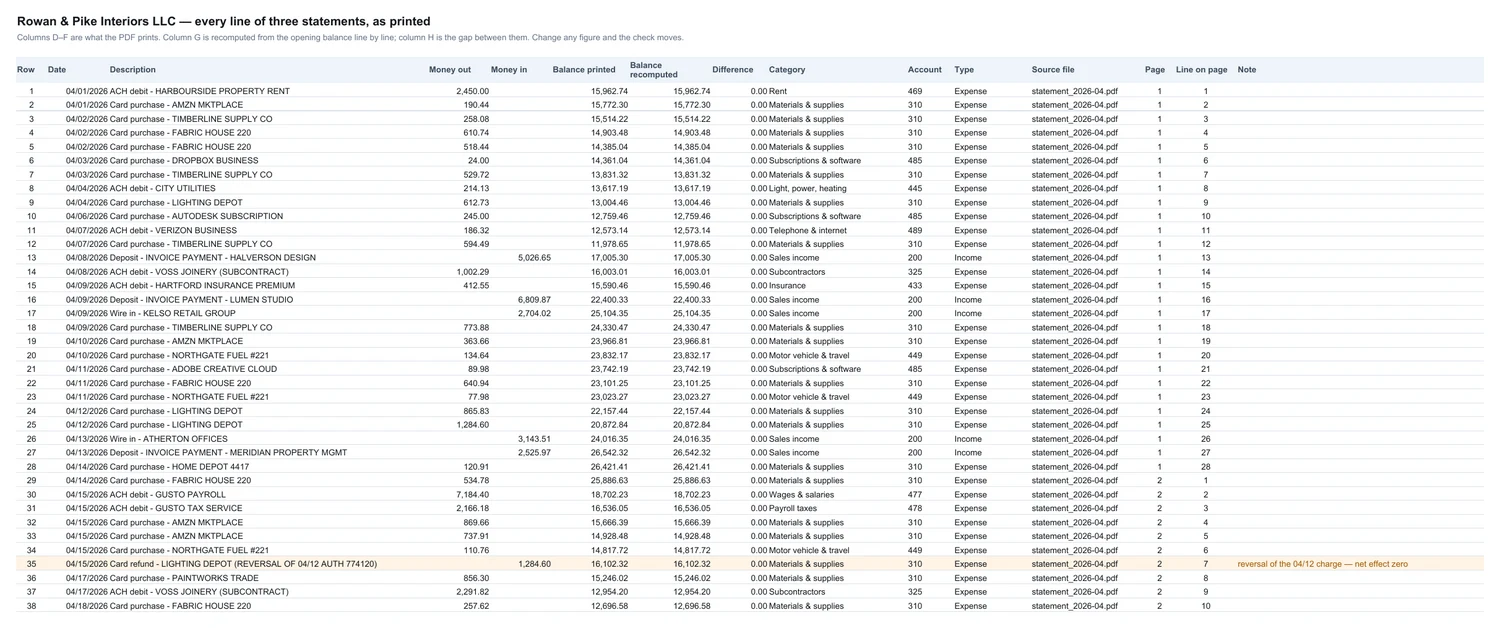Select the highlighted LIGHTING DEPOT card refund row
Image resolution: width=1500 pixels, height=628 pixels.
point(750,564)
